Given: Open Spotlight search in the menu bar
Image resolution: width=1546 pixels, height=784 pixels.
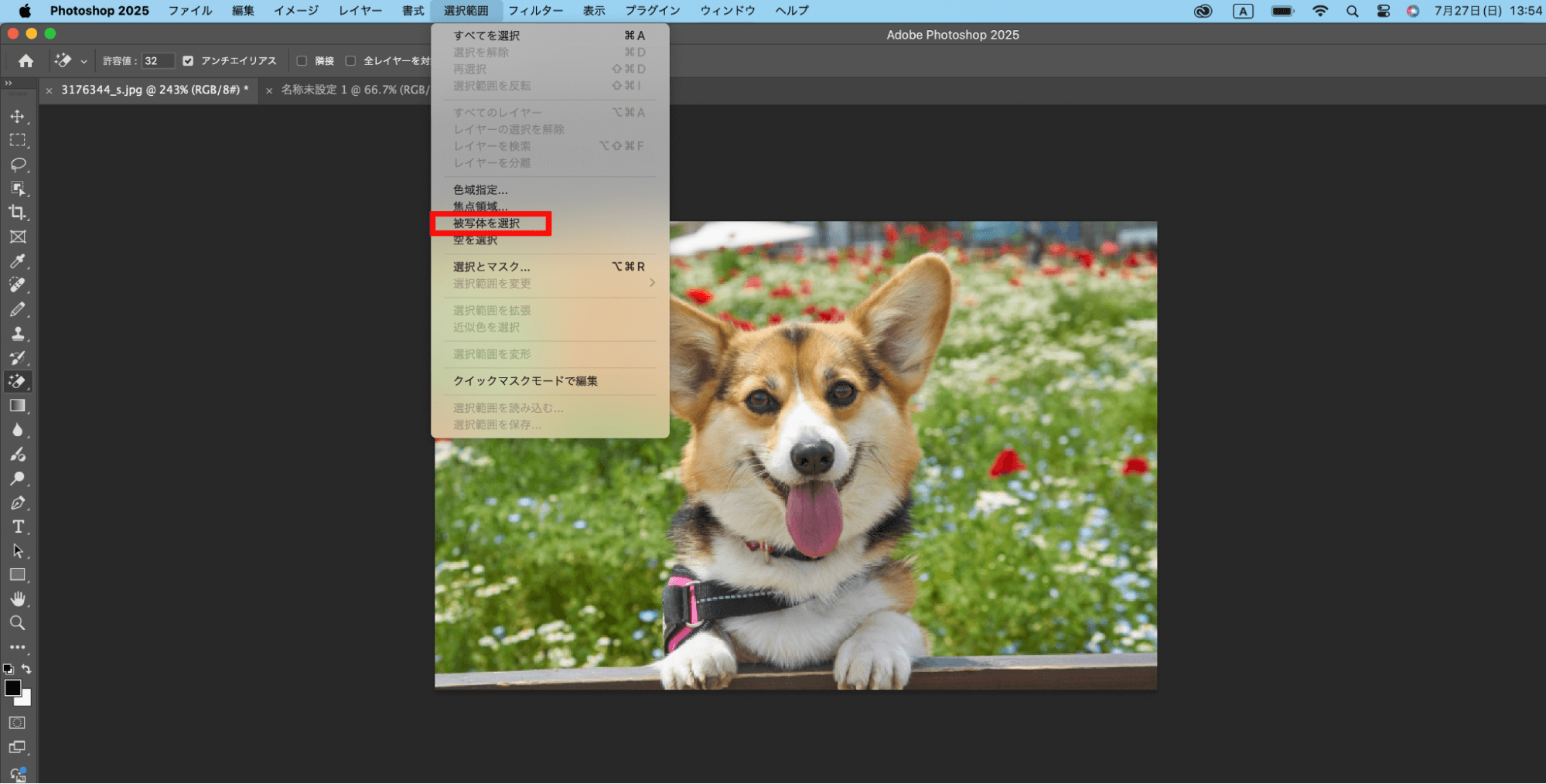Looking at the screenshot, I should (1352, 11).
